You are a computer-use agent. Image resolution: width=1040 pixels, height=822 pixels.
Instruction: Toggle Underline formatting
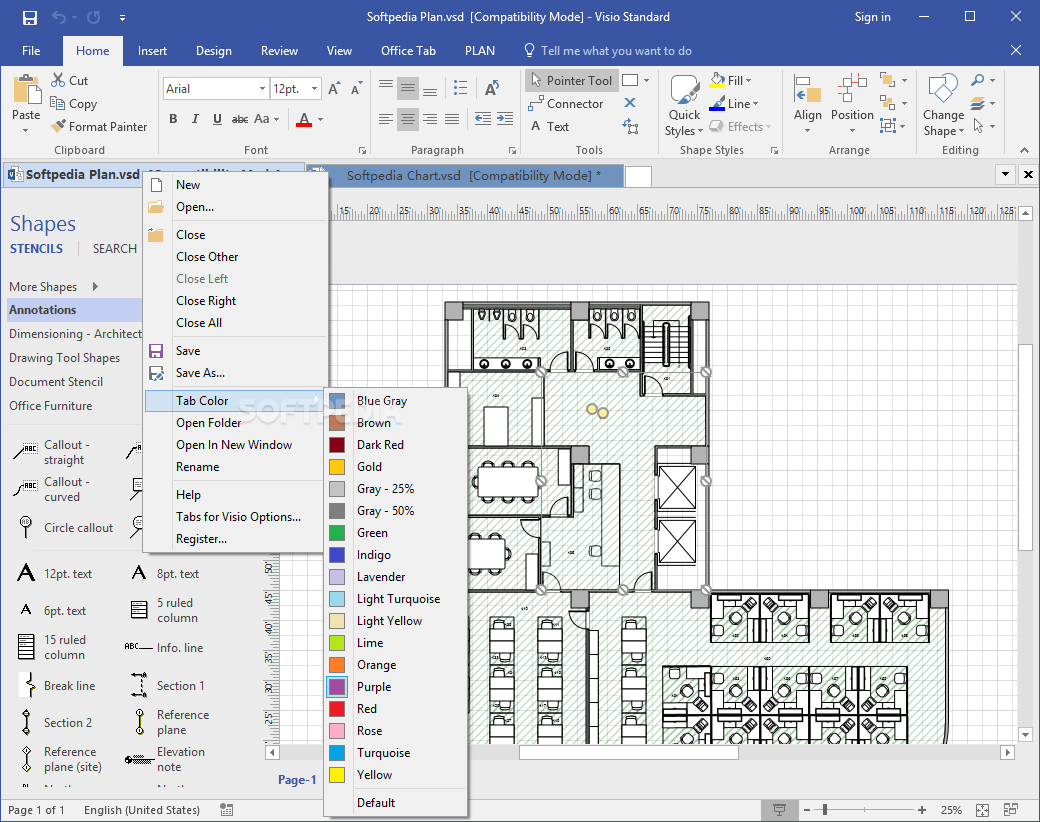(217, 119)
